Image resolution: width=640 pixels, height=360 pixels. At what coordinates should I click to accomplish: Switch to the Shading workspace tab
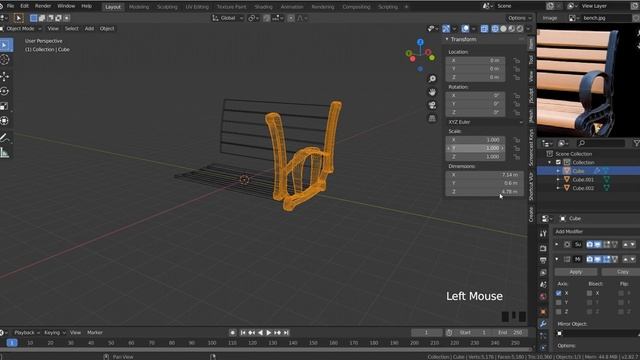coord(263,7)
